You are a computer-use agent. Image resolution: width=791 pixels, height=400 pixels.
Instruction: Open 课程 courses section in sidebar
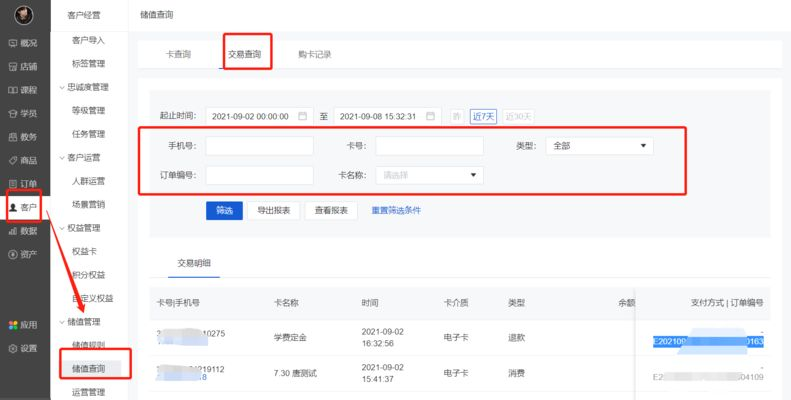[23, 90]
